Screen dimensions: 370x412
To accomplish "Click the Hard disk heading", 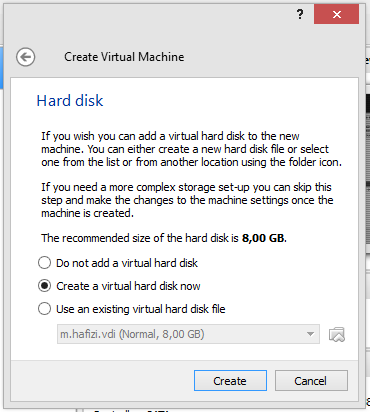I will [70, 101].
